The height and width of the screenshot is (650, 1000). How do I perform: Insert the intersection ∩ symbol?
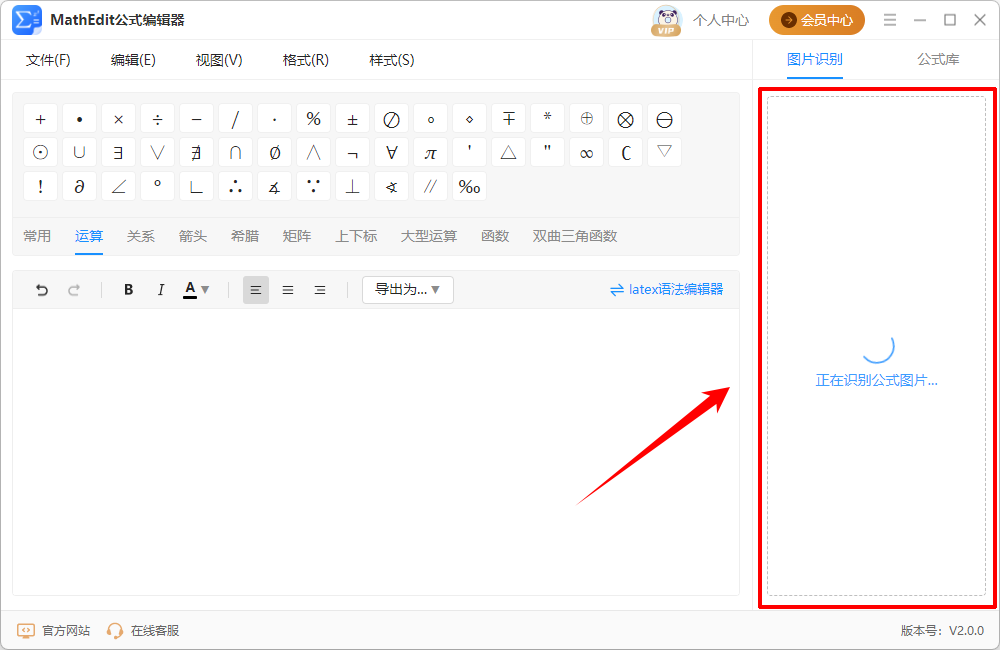pyautogui.click(x=235, y=152)
